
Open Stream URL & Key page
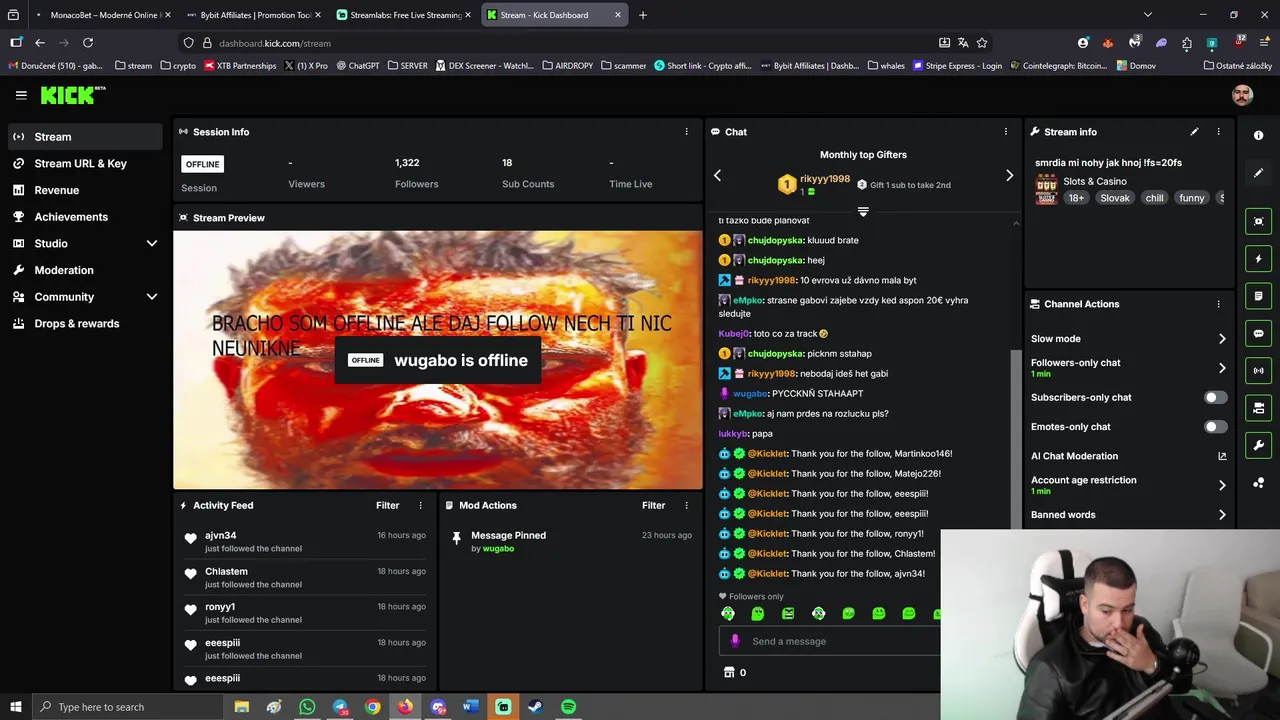point(85,163)
